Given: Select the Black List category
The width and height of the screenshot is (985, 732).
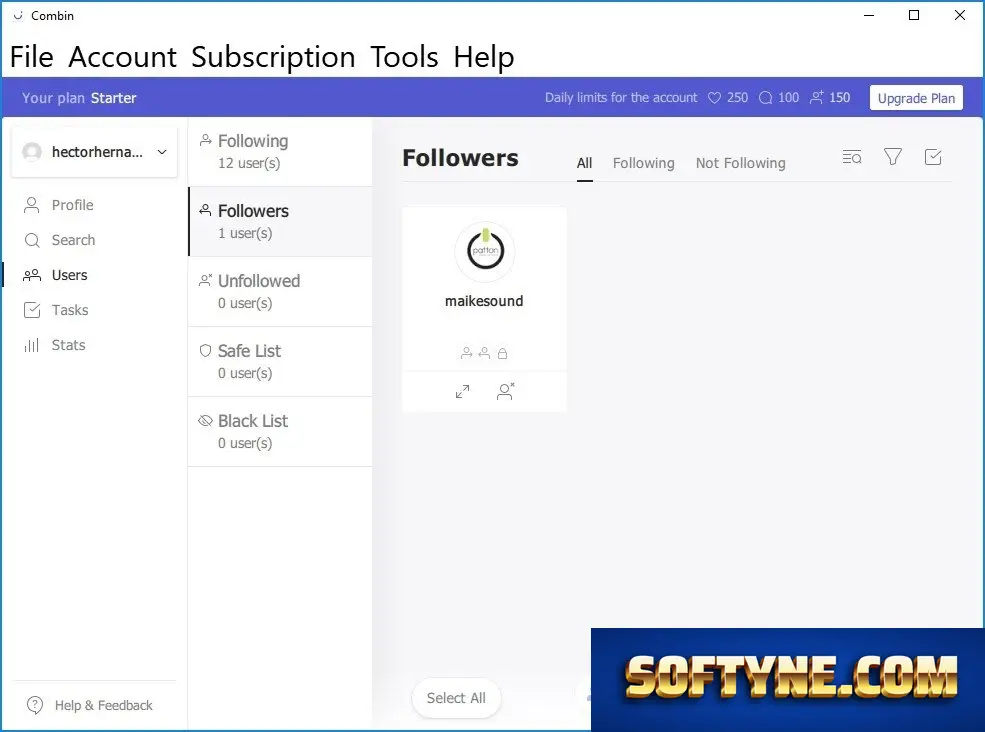Looking at the screenshot, I should pos(280,432).
